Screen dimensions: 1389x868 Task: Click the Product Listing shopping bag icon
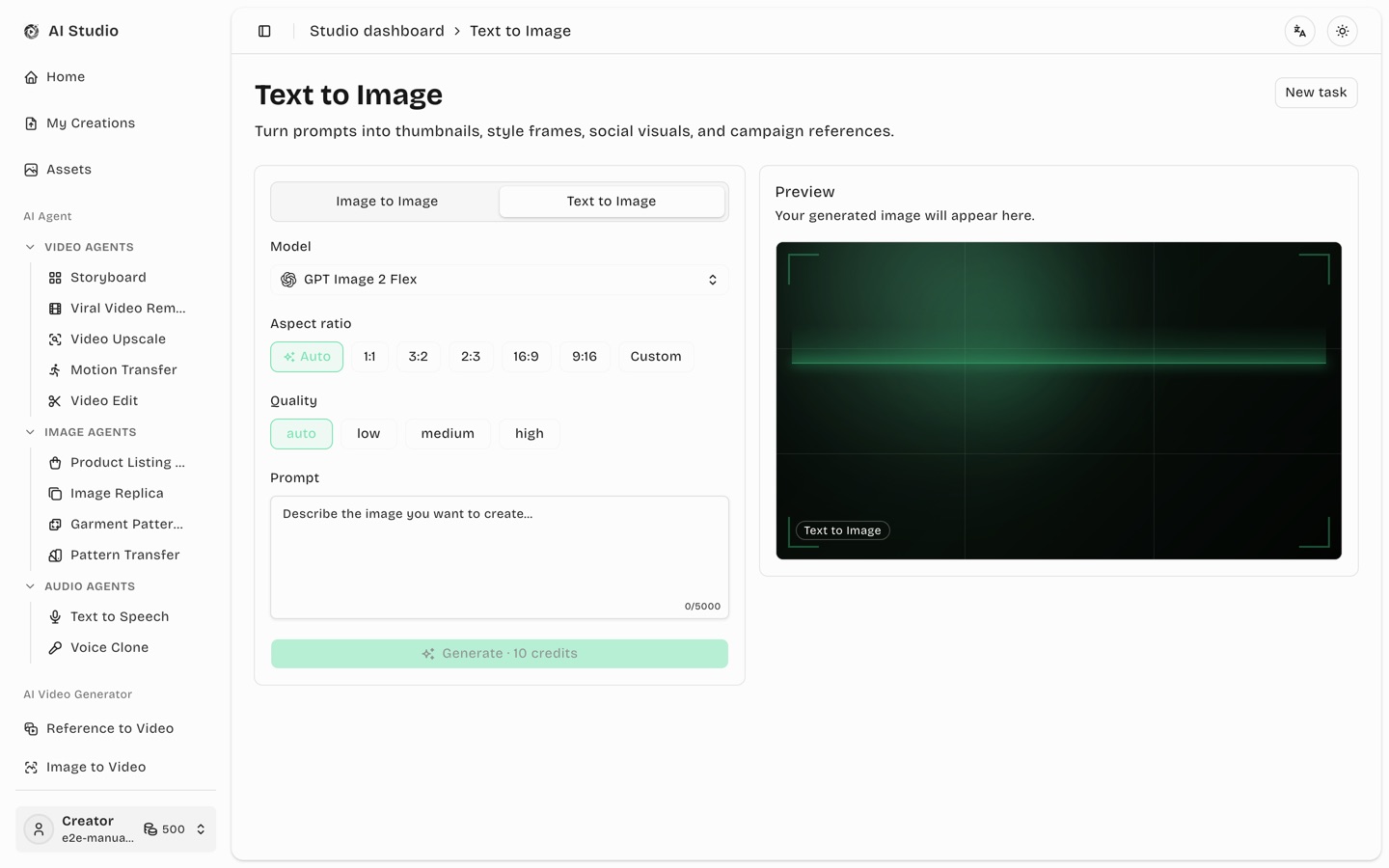55,463
